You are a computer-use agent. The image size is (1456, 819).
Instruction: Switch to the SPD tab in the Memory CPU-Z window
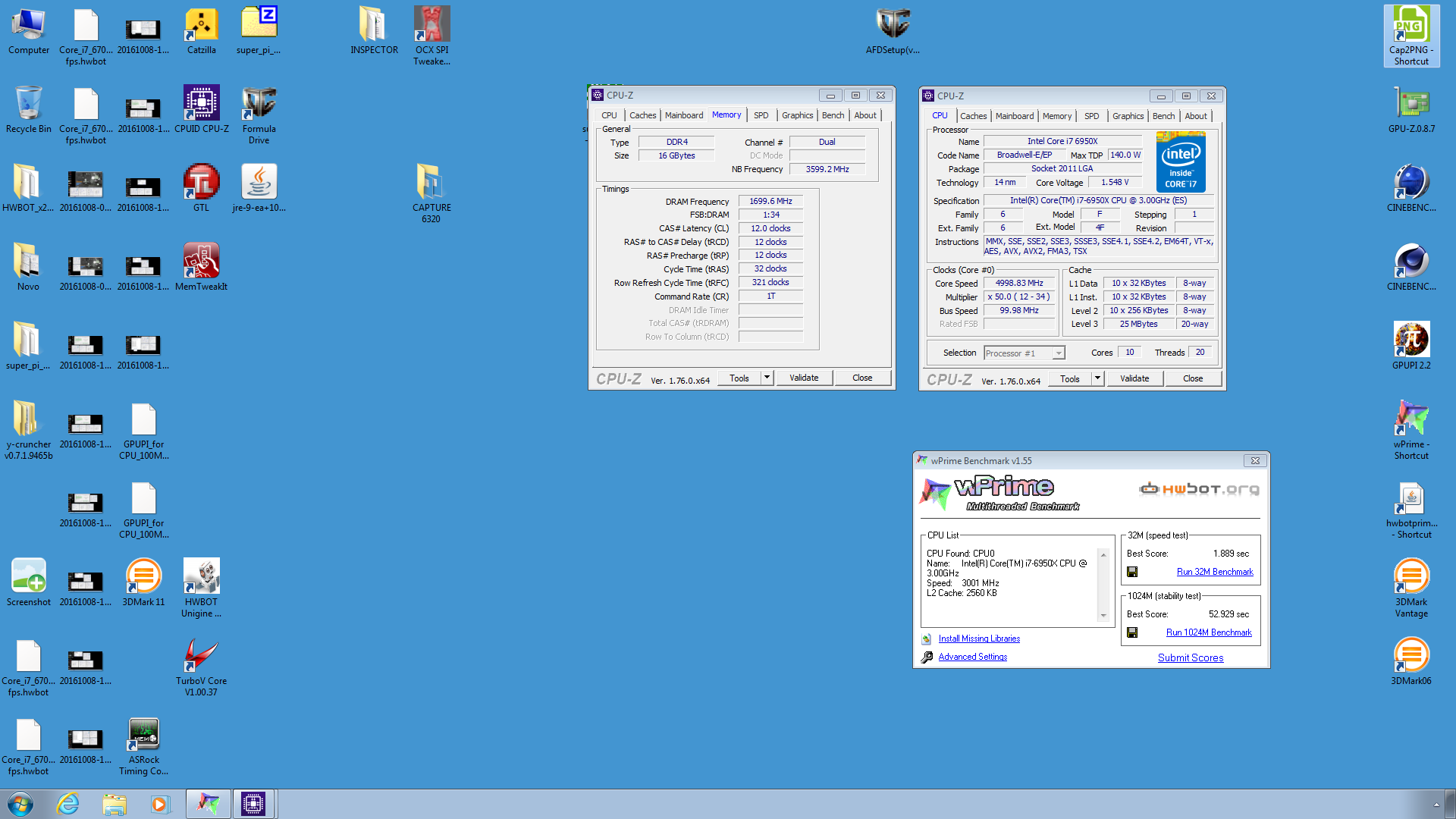(x=761, y=115)
